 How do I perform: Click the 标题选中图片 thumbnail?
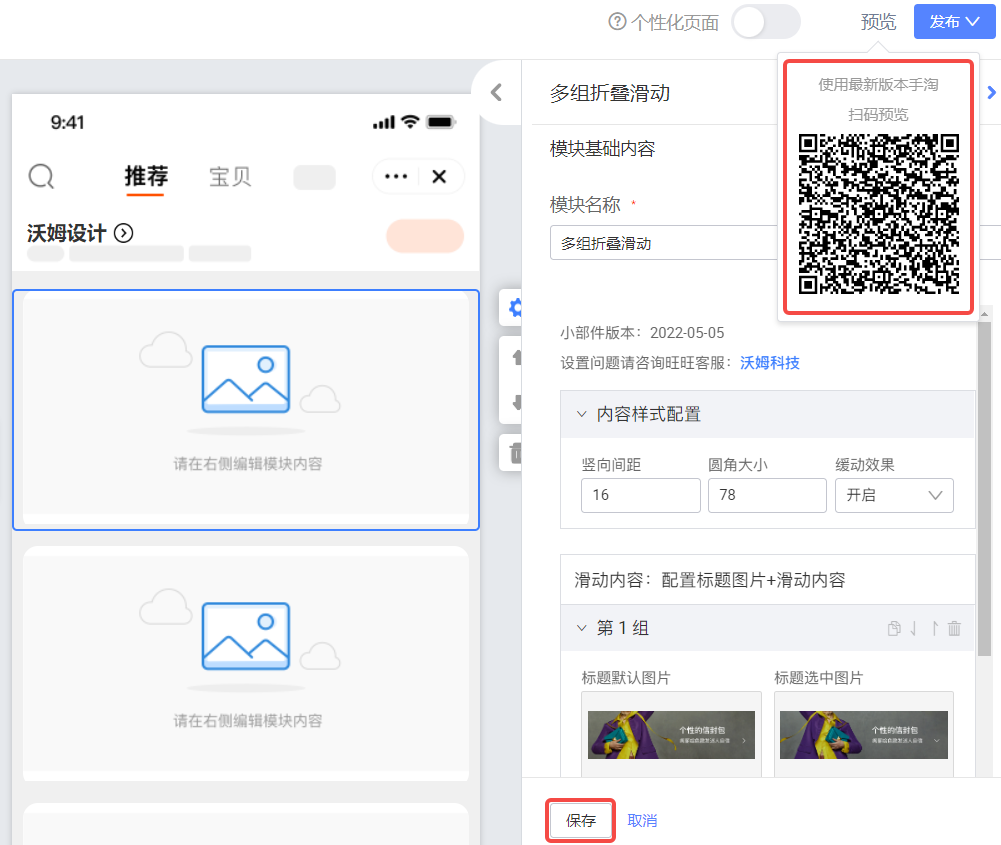point(864,735)
